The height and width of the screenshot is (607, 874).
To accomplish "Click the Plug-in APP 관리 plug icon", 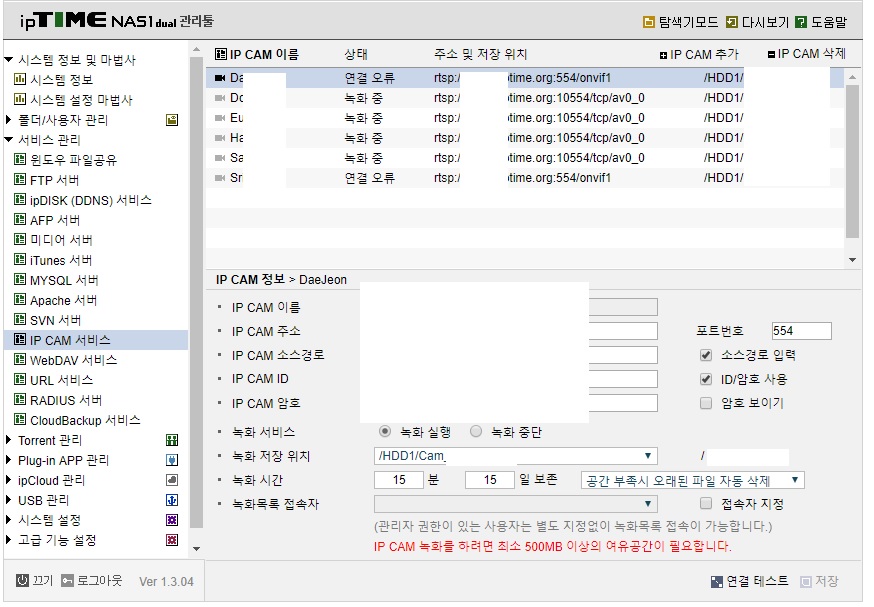I will pos(172,460).
